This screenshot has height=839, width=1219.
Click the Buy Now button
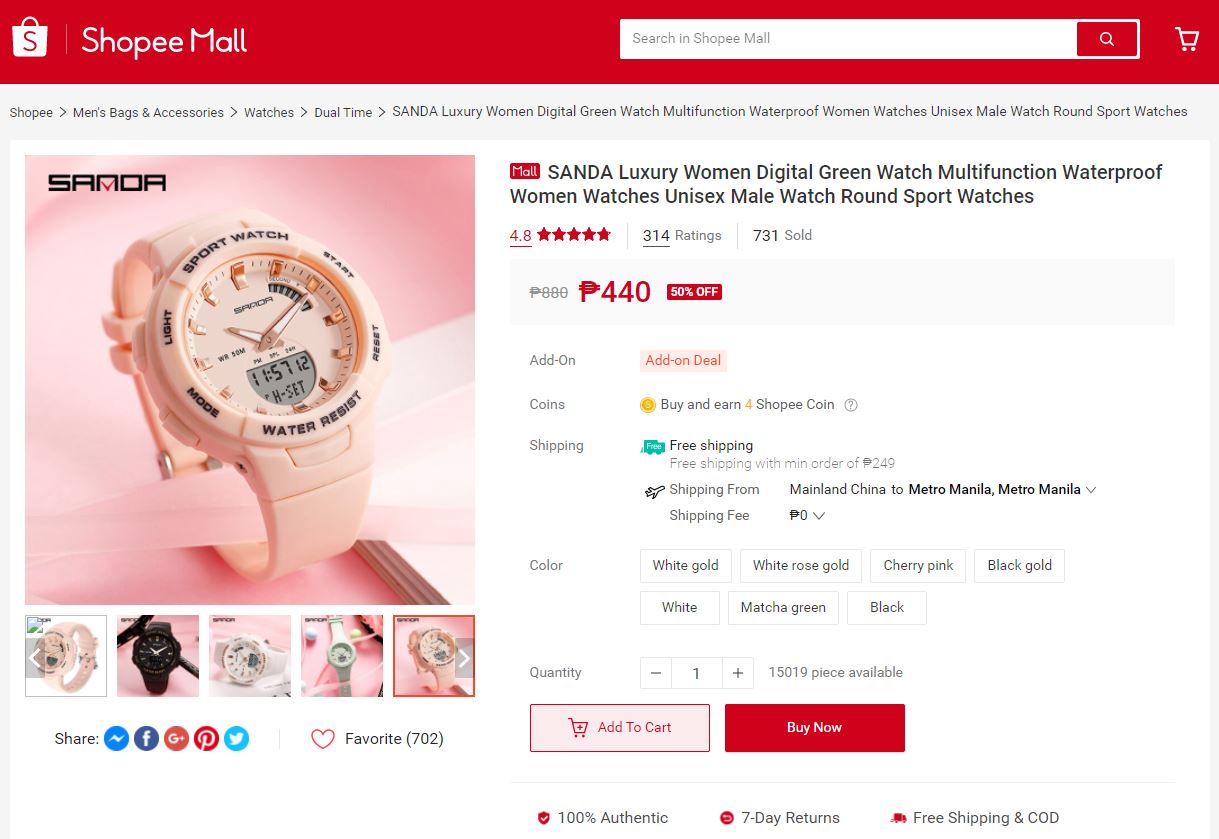coord(815,728)
